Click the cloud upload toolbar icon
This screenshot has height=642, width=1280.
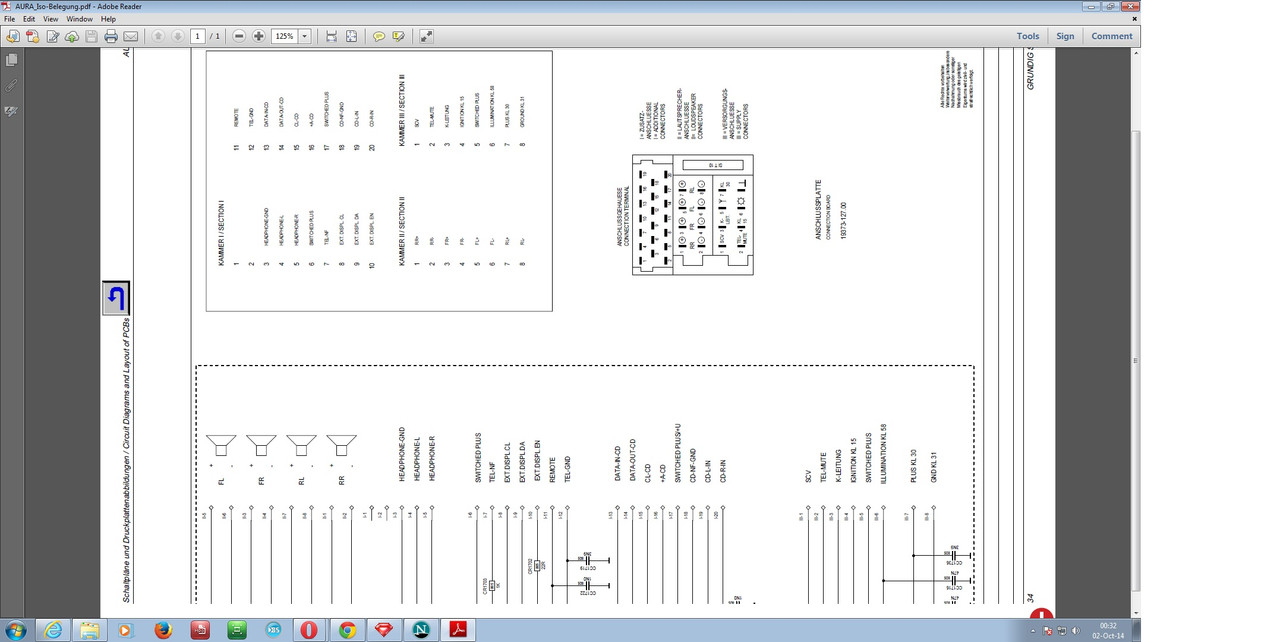[71, 36]
